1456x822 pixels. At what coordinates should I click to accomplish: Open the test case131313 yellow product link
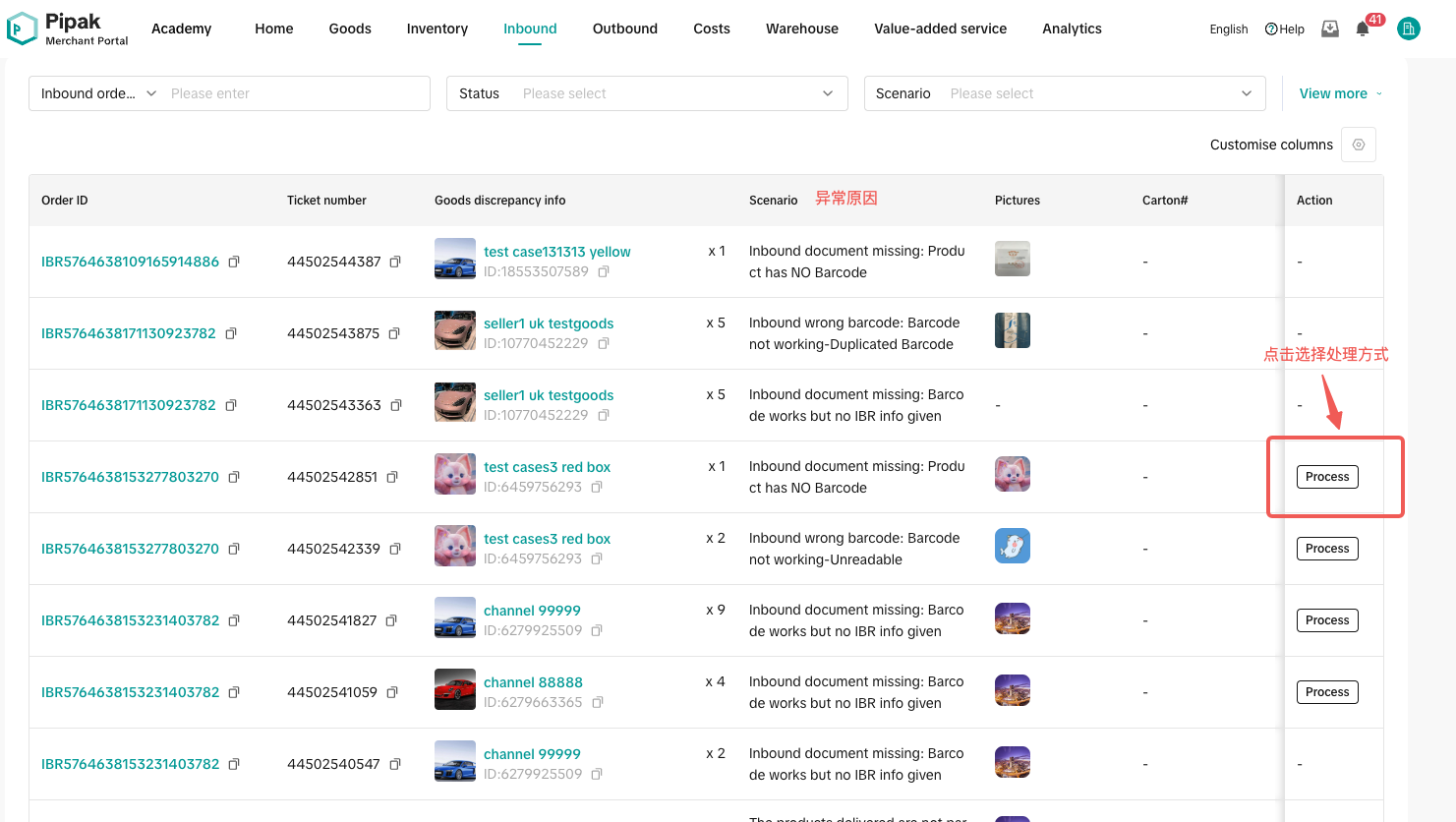point(556,252)
